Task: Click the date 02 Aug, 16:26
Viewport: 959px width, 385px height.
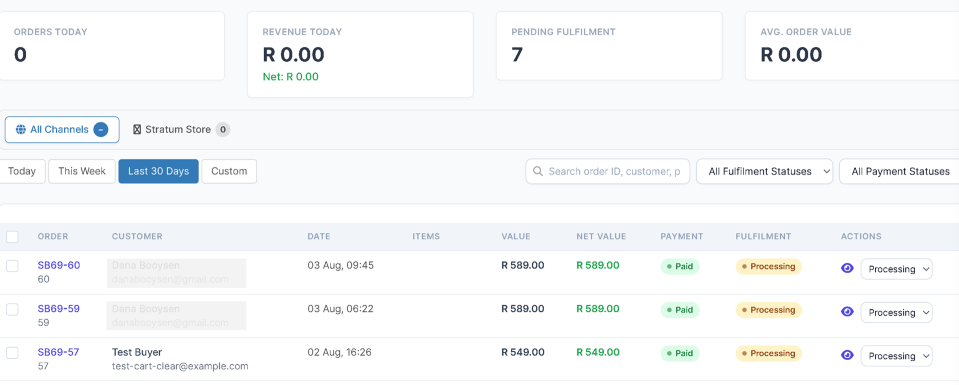Action: pos(339,352)
